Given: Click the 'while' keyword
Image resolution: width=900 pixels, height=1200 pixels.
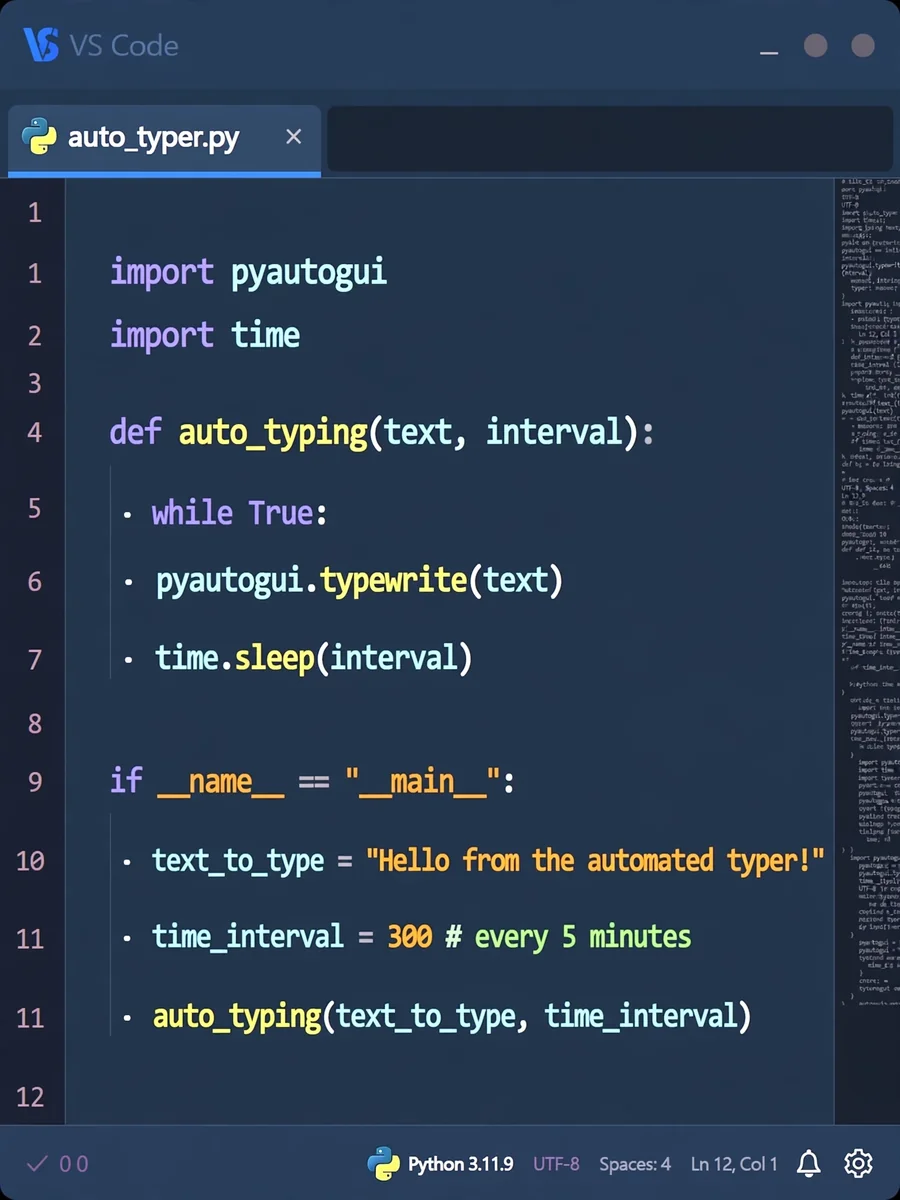Looking at the screenshot, I should [x=192, y=512].
